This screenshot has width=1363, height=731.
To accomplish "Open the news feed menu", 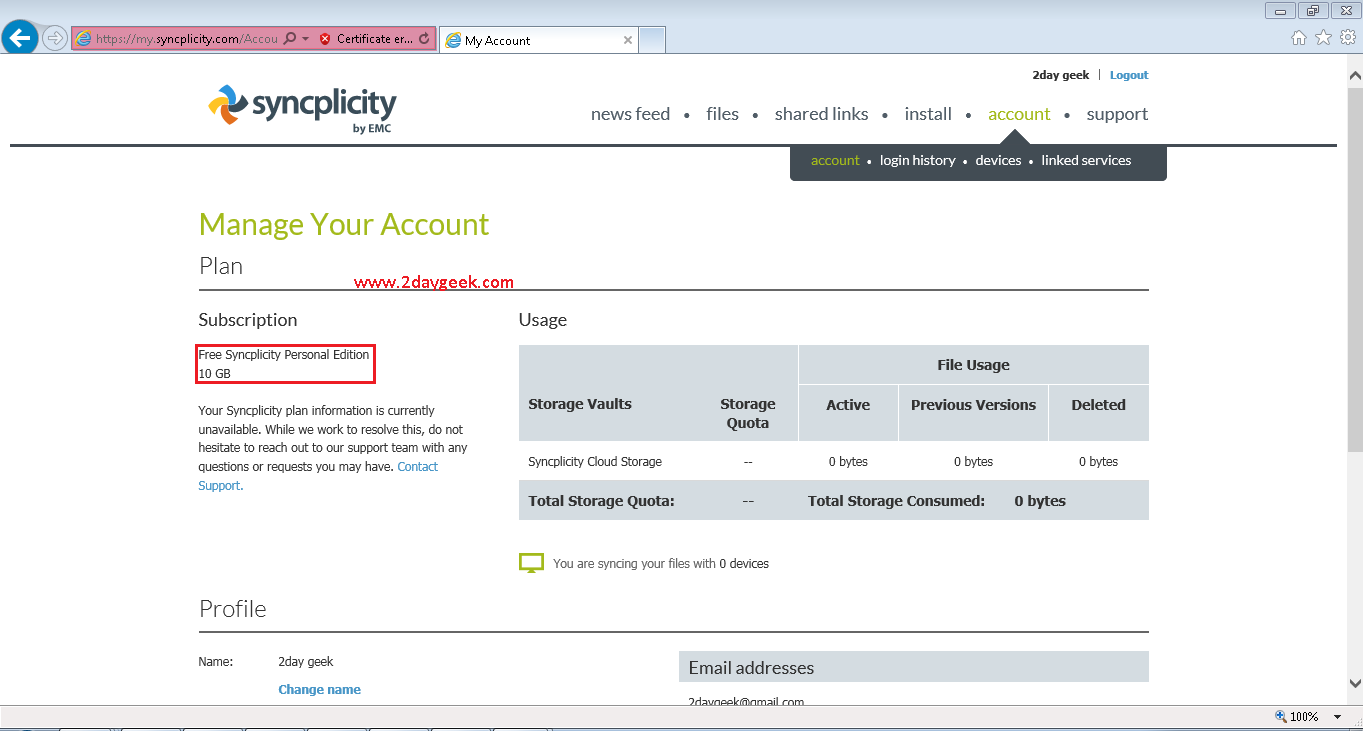I will tap(630, 114).
